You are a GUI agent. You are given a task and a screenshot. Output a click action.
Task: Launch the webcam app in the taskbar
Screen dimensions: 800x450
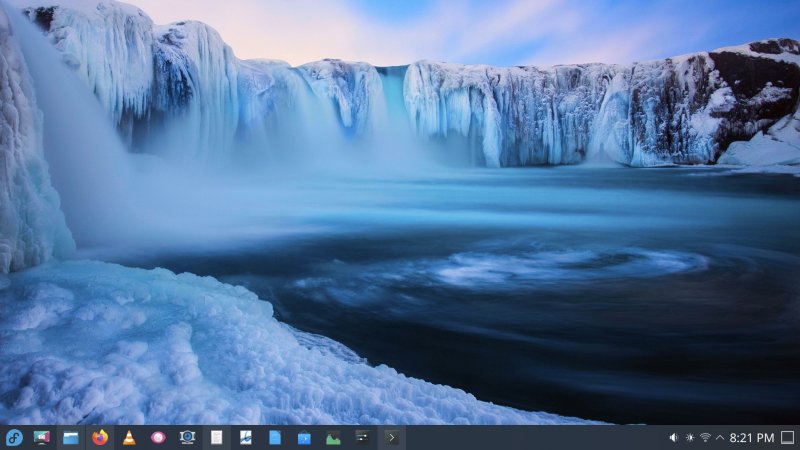187,437
